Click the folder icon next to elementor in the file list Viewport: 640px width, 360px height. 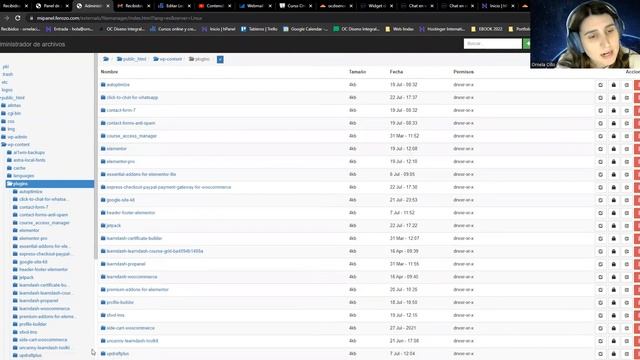(x=103, y=149)
